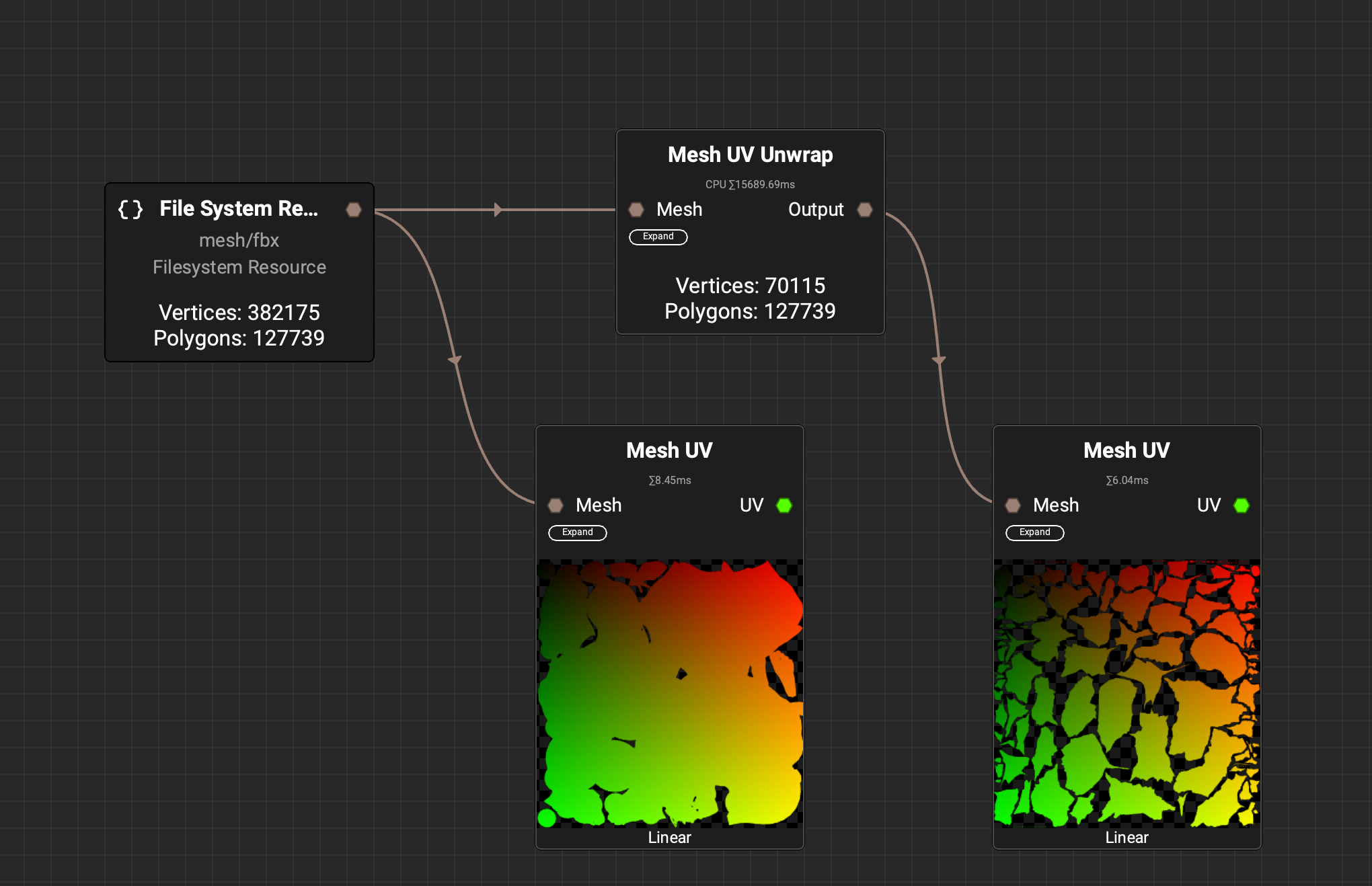Viewport: 1372px width, 886px height.
Task: Click the green dot in left UV preview corner
Action: (x=547, y=818)
